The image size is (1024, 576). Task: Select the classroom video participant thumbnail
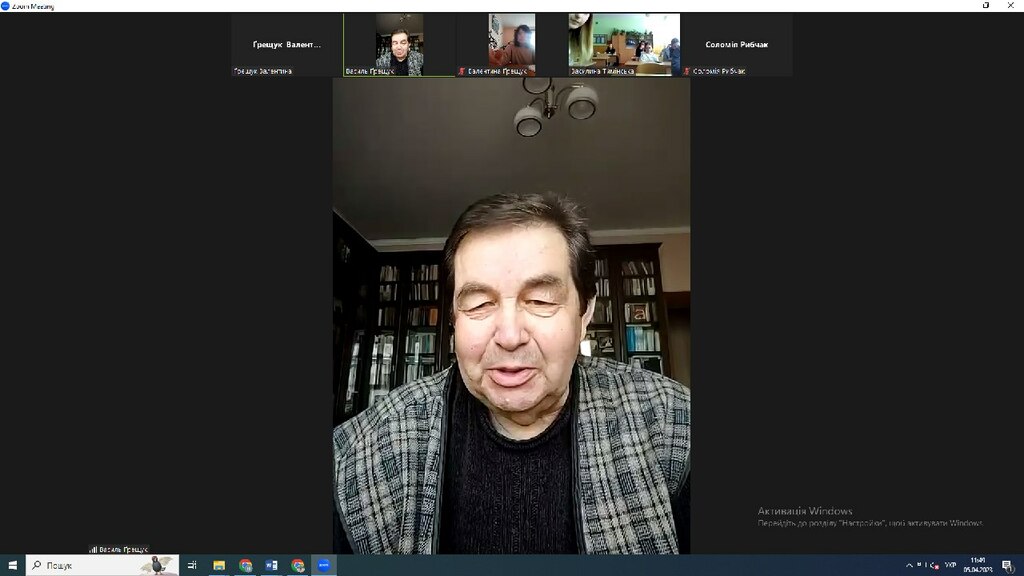pos(624,44)
